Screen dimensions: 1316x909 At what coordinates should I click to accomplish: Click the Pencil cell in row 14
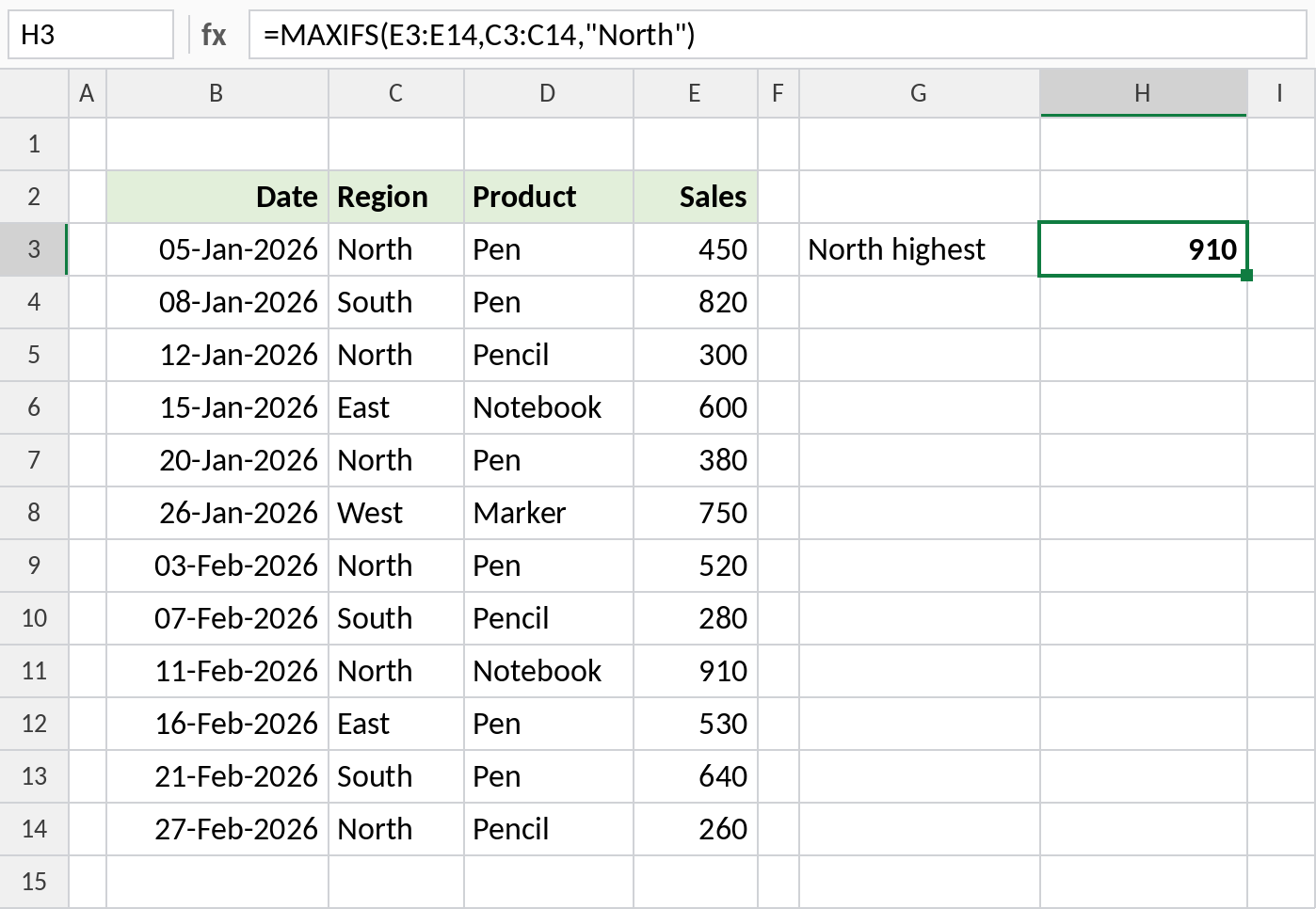(x=549, y=829)
